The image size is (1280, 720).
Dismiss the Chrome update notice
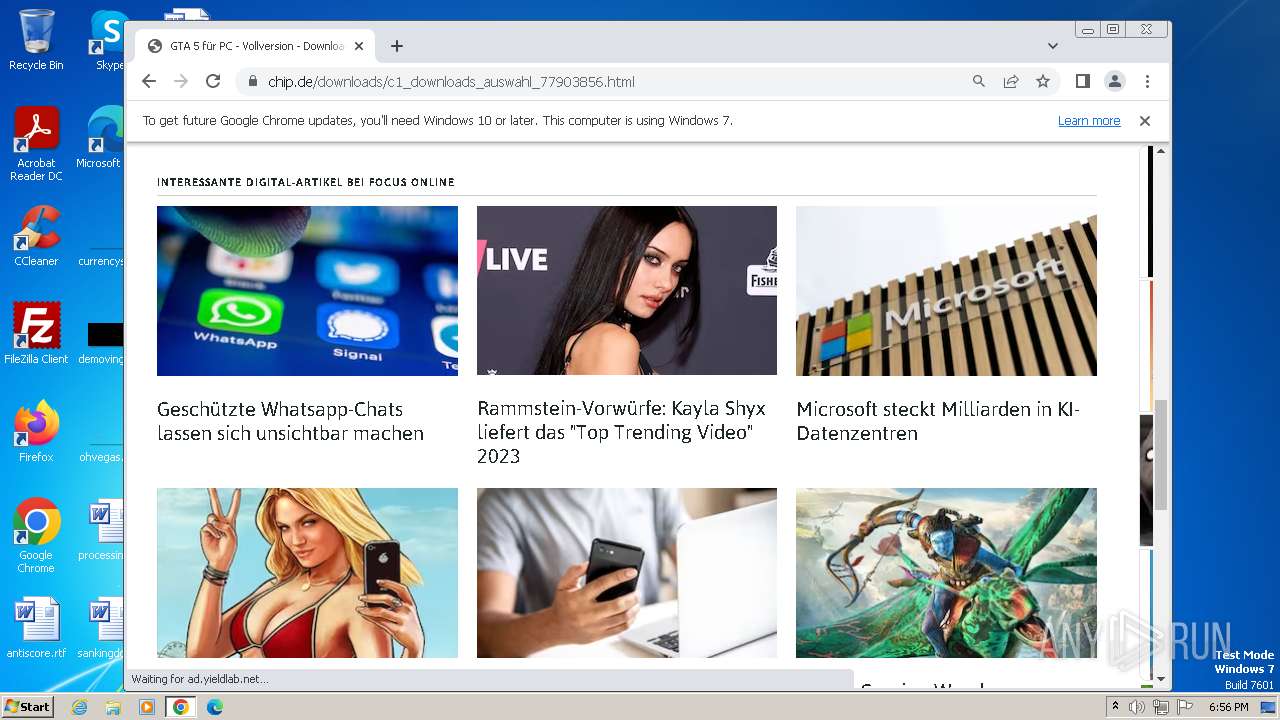[x=1145, y=121]
